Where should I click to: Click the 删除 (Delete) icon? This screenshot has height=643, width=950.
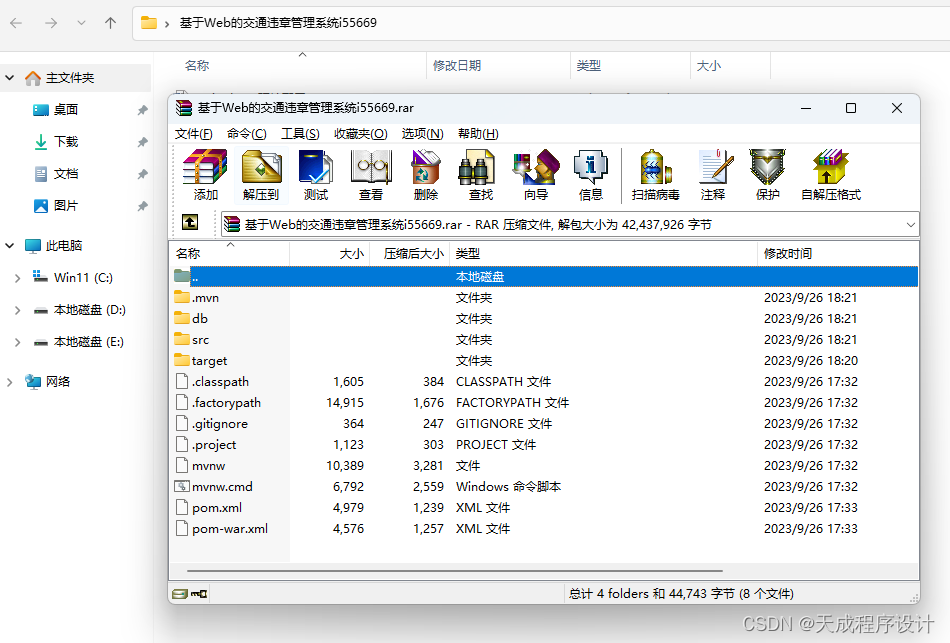click(425, 168)
